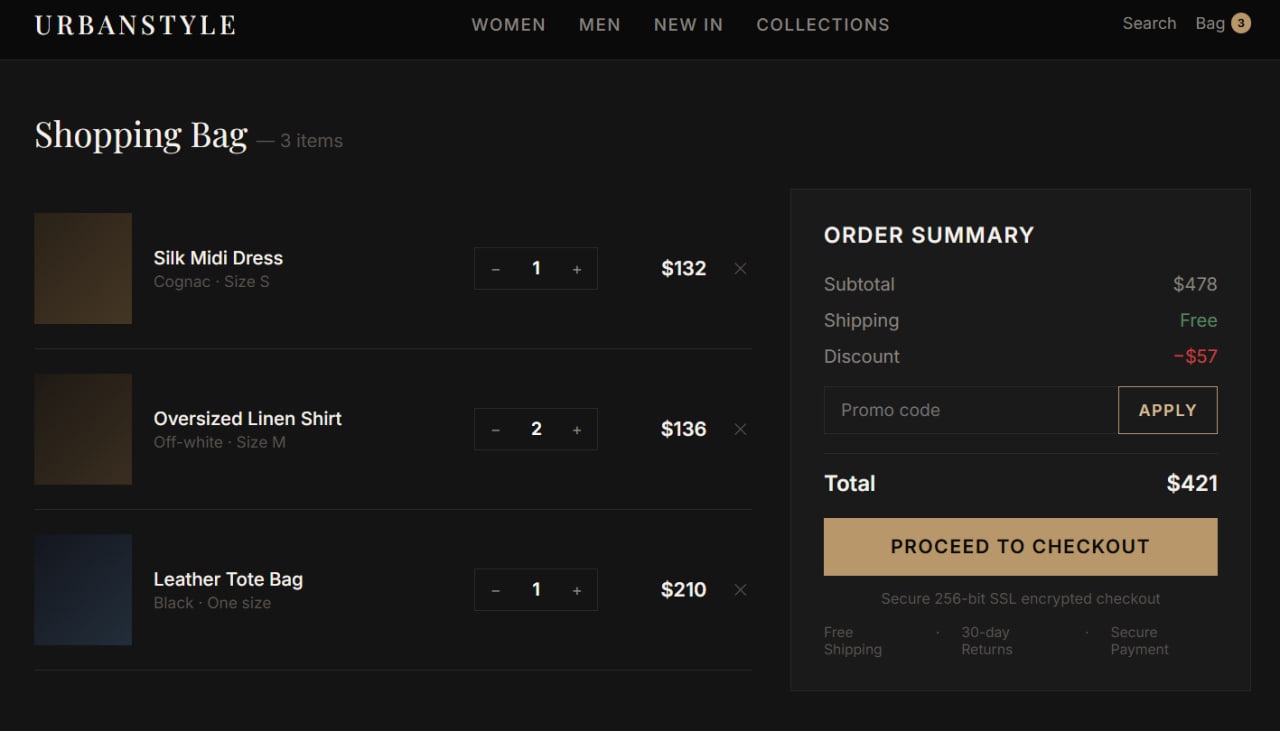Increase Silk Midi Dress quantity
1280x731 pixels.
pos(577,269)
